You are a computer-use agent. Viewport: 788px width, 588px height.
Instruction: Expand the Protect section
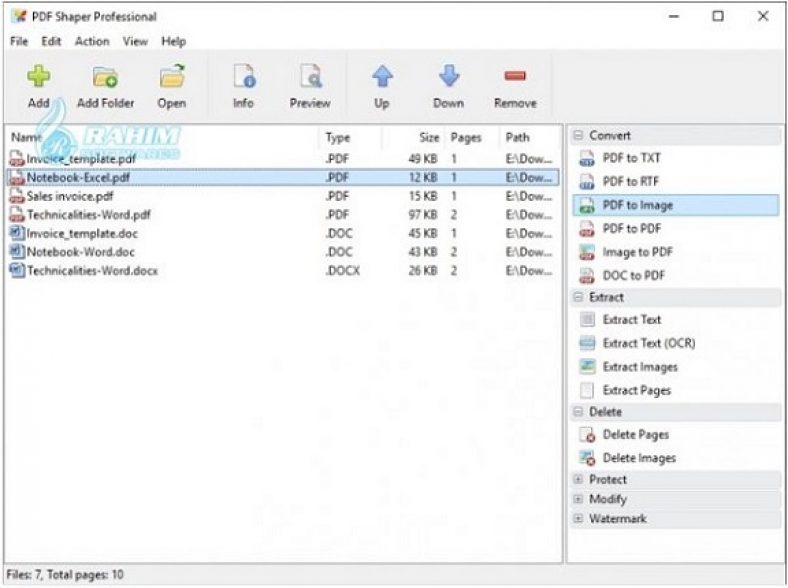tap(578, 479)
